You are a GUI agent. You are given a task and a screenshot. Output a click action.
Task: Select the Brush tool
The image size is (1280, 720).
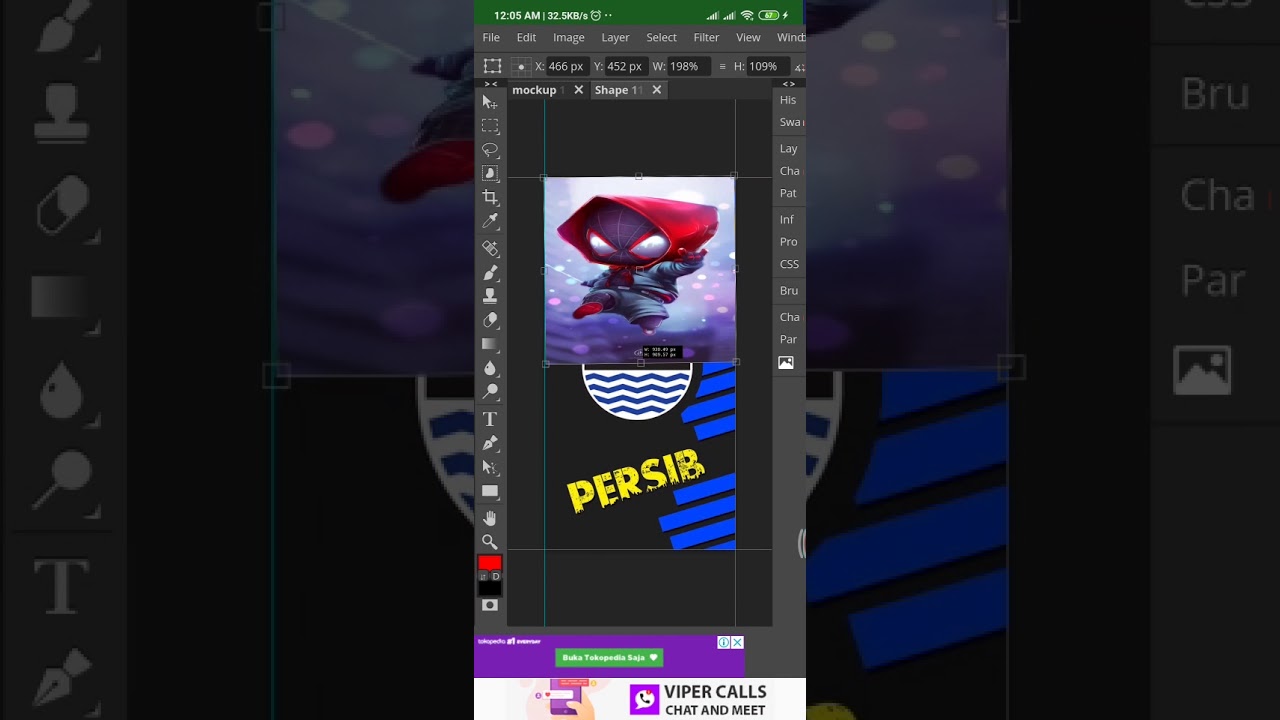(x=490, y=272)
